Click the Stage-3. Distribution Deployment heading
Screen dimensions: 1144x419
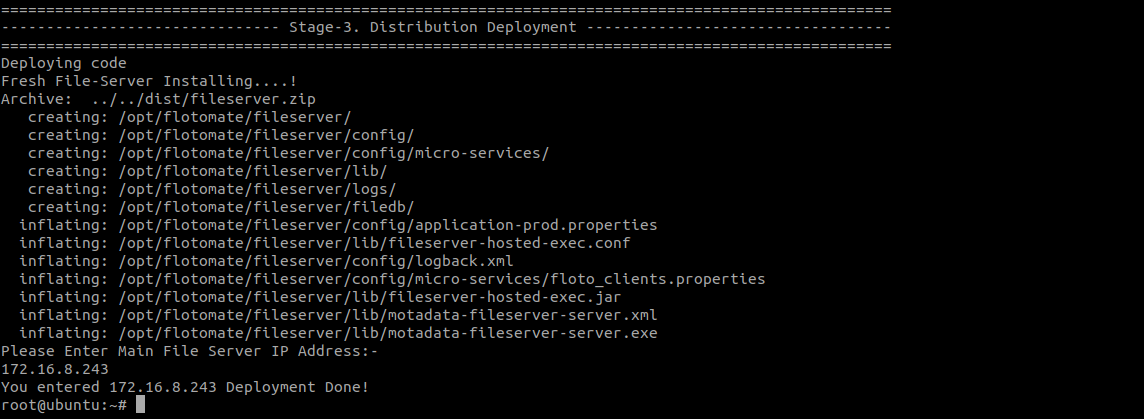tap(433, 28)
